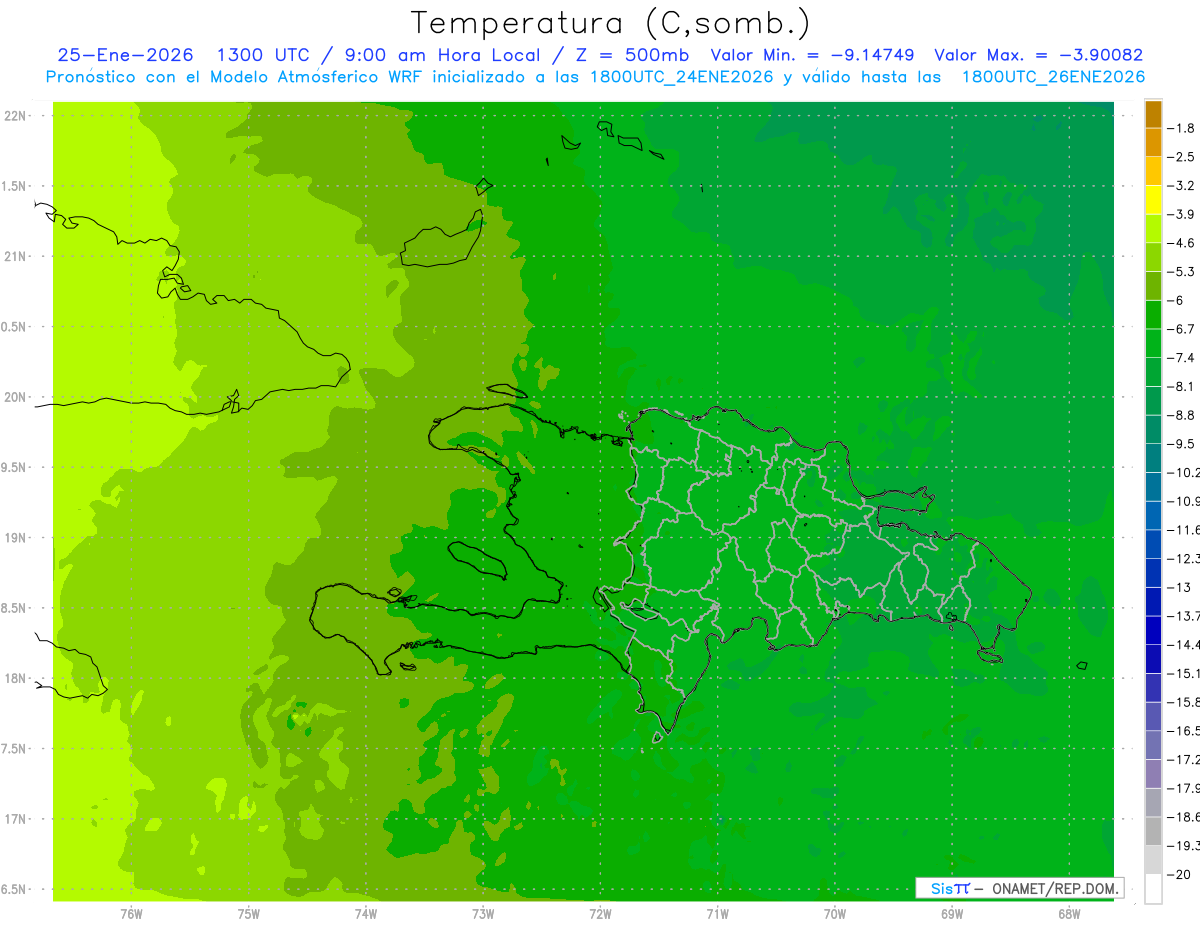
Task: Click the '7.5N' latitude label
Action: (14, 749)
